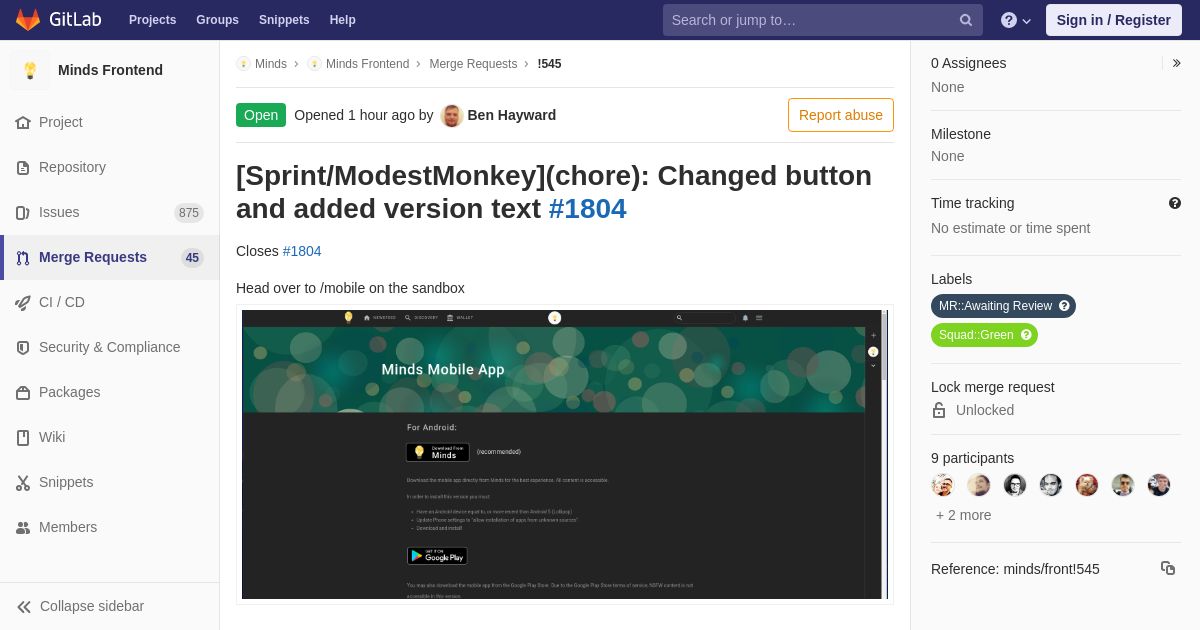Click the MR::Awaiting Review label help icon

coord(1064,306)
